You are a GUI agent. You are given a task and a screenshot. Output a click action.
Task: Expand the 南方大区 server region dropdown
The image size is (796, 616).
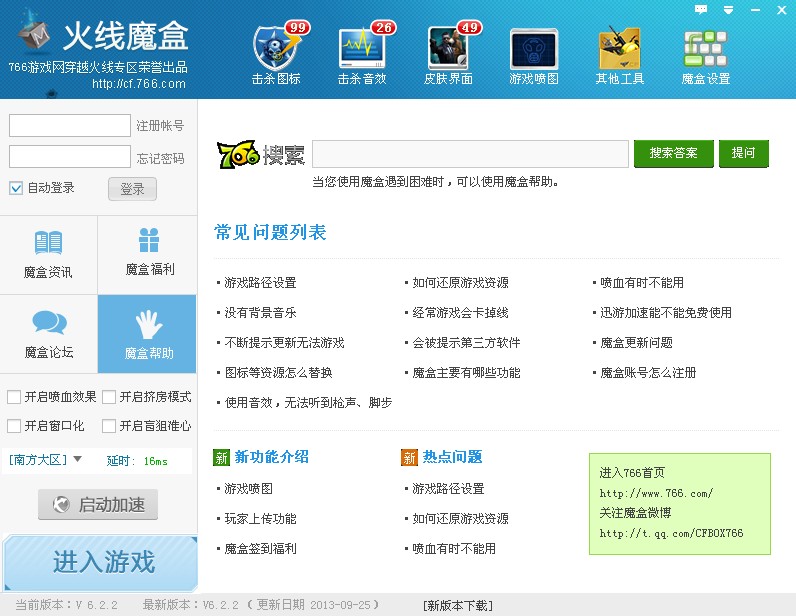pyautogui.click(x=77, y=459)
